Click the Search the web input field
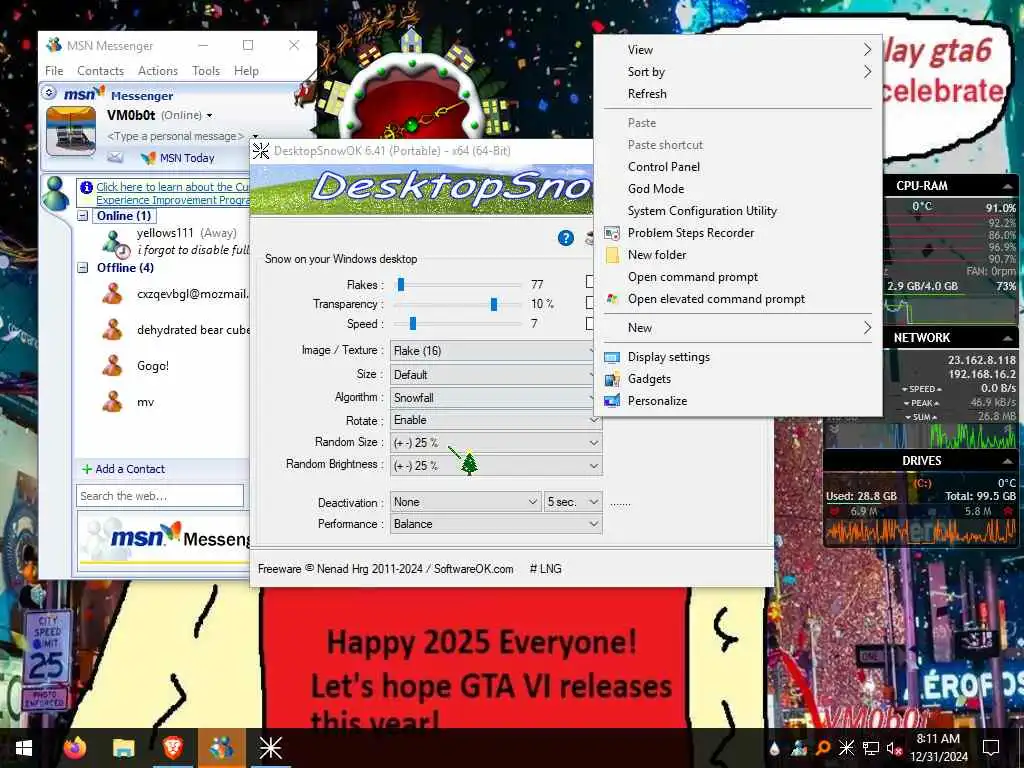 (x=160, y=496)
